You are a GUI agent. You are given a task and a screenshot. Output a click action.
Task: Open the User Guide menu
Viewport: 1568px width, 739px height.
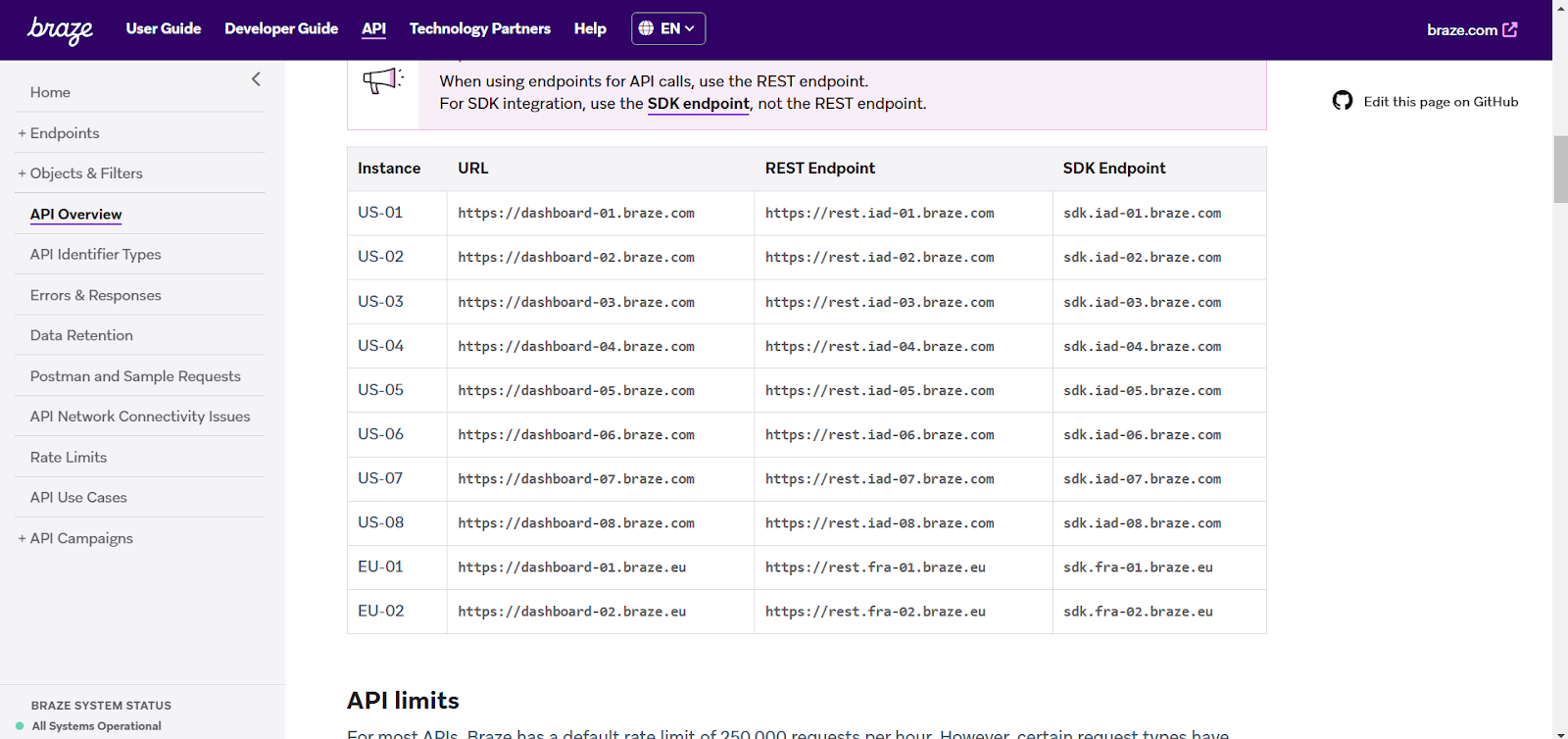pos(164,28)
